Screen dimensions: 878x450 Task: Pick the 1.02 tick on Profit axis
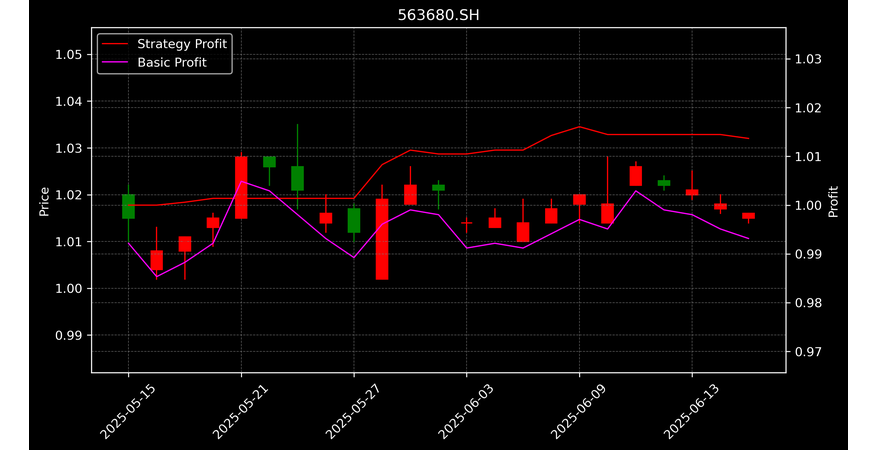809,108
